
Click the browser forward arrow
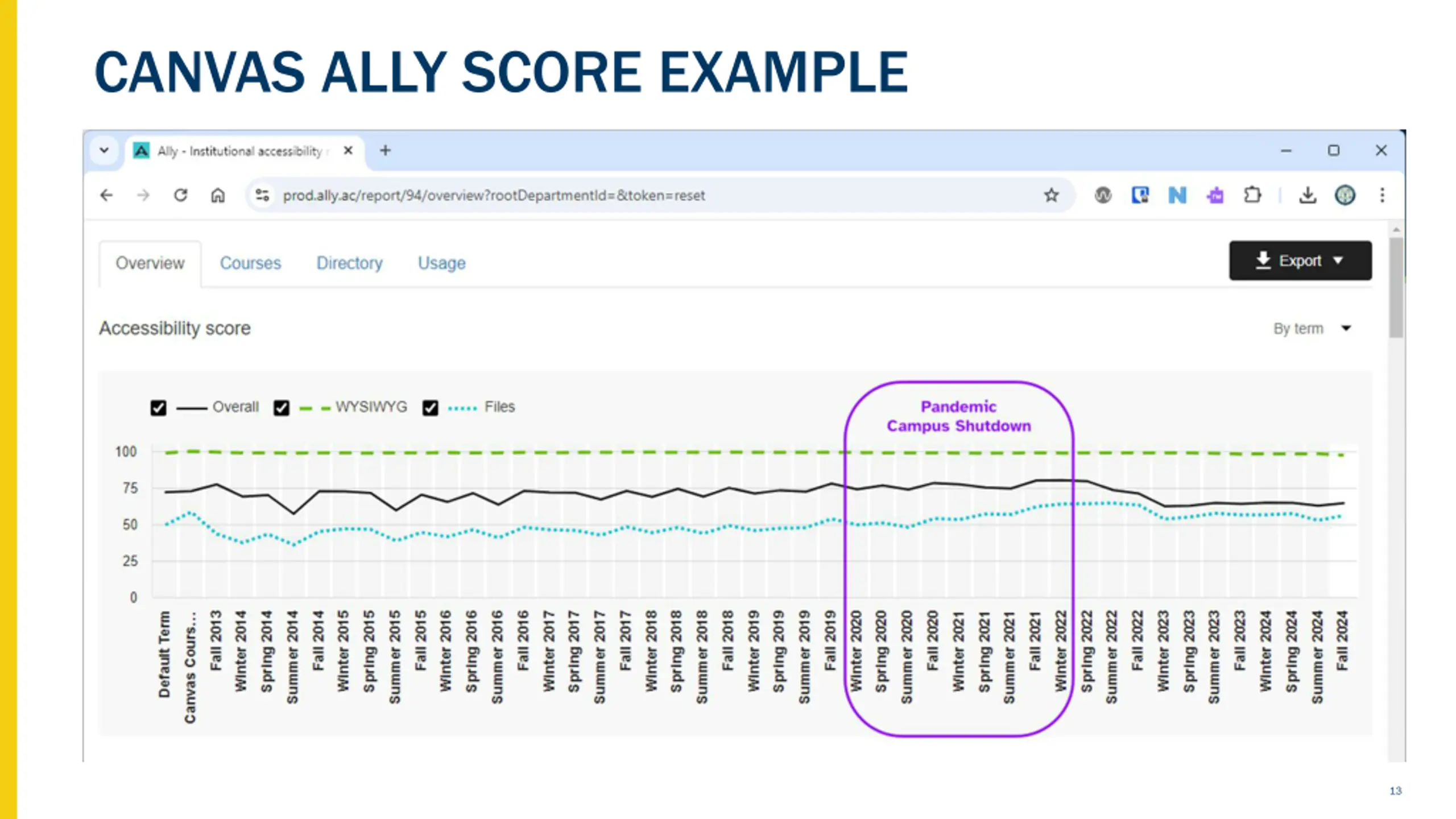coord(143,195)
